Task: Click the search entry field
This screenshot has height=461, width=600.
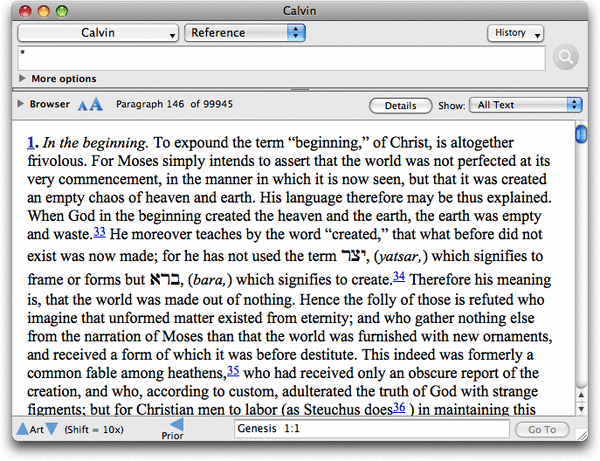Action: point(282,58)
